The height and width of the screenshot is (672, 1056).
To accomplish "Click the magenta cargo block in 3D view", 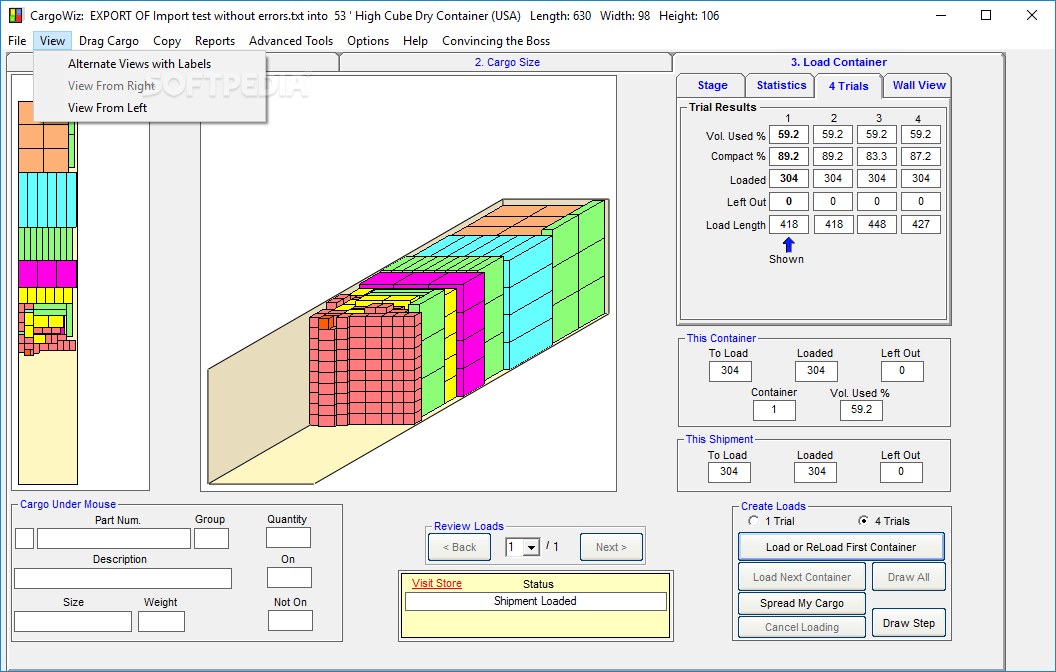I will coord(470,337).
